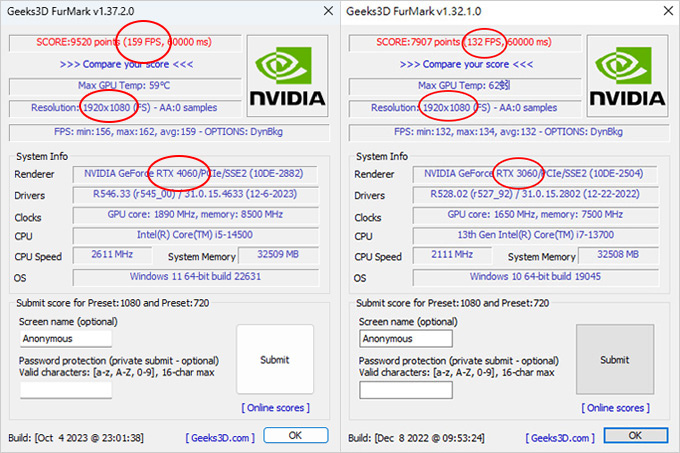
Task: Click OS value 'Windows 11 64-bit build 22631'
Action: (195, 277)
